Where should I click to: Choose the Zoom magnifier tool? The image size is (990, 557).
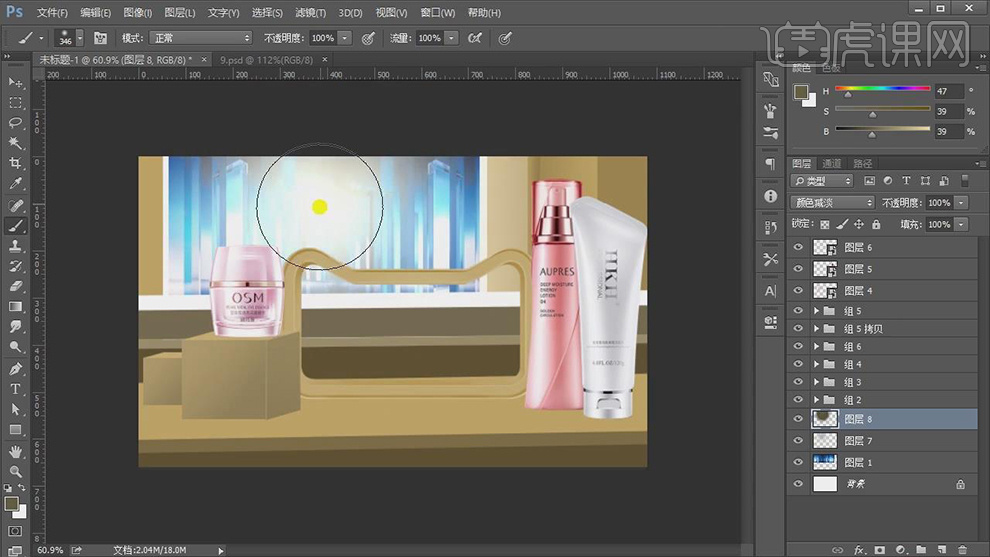tap(15, 471)
